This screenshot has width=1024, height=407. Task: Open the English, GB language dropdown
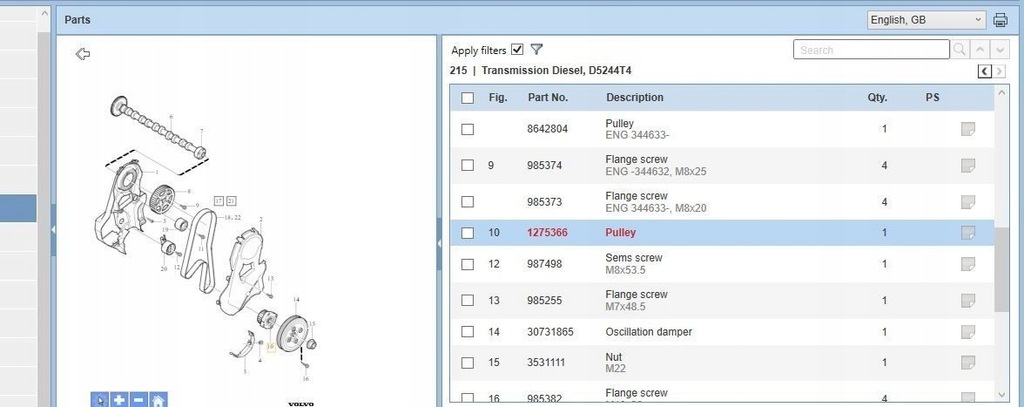(x=926, y=20)
